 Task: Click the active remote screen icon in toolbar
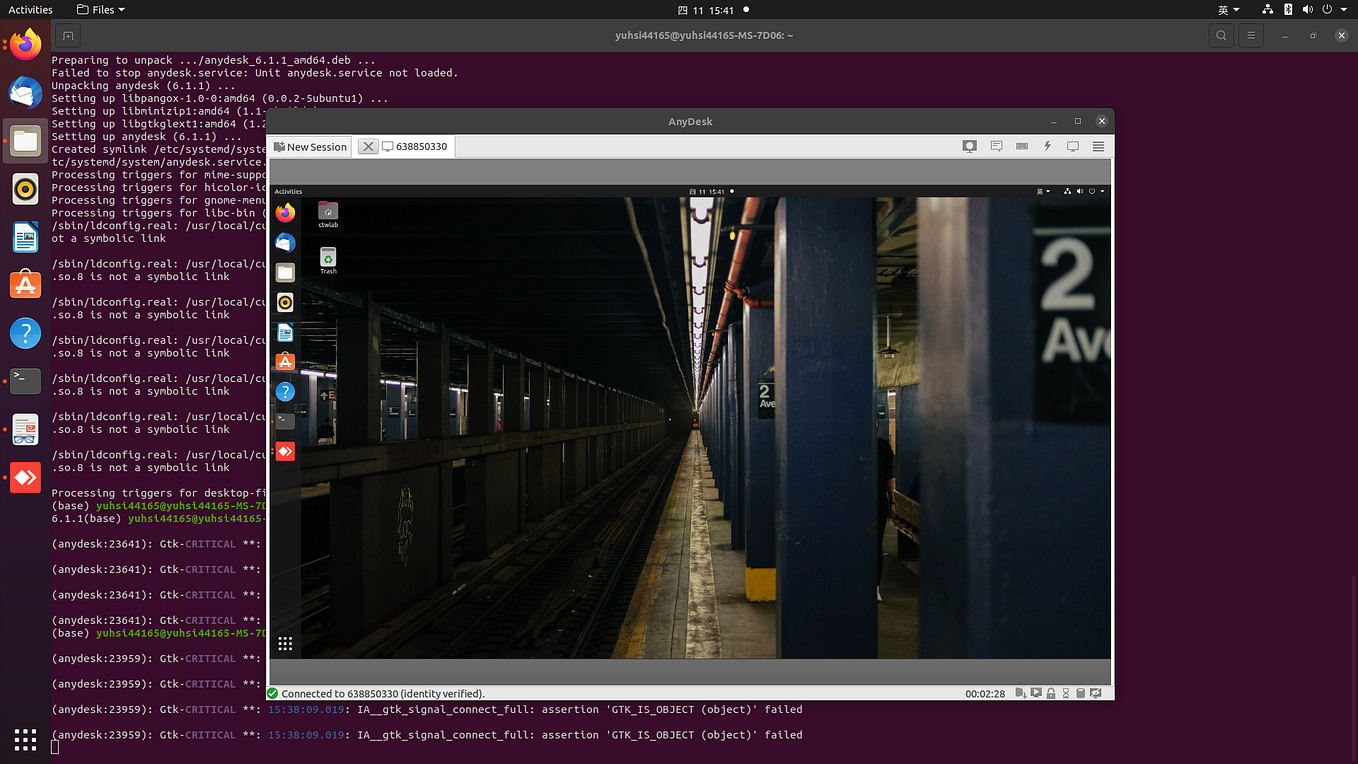point(969,146)
